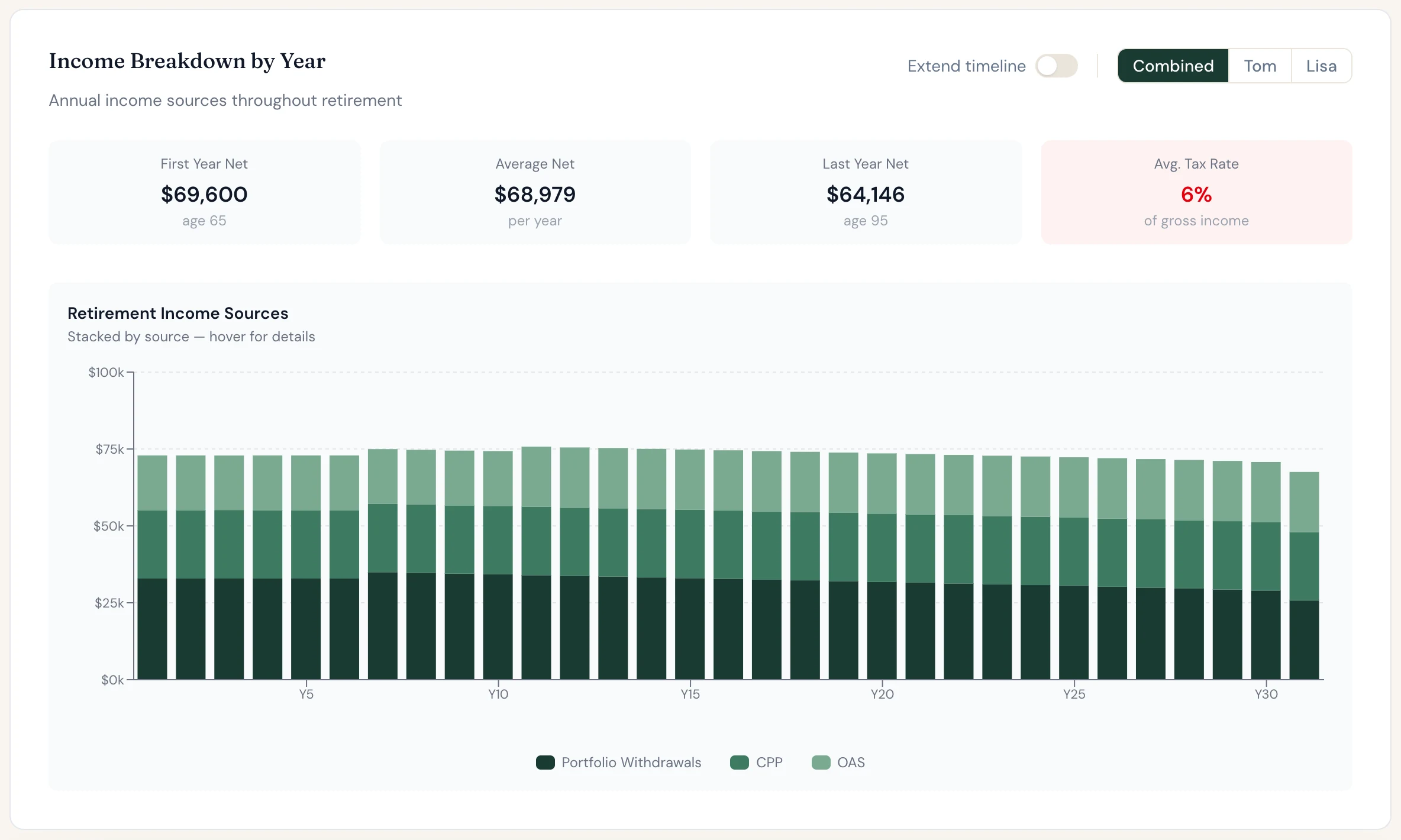Switch to the Tom tab

pos(1260,66)
